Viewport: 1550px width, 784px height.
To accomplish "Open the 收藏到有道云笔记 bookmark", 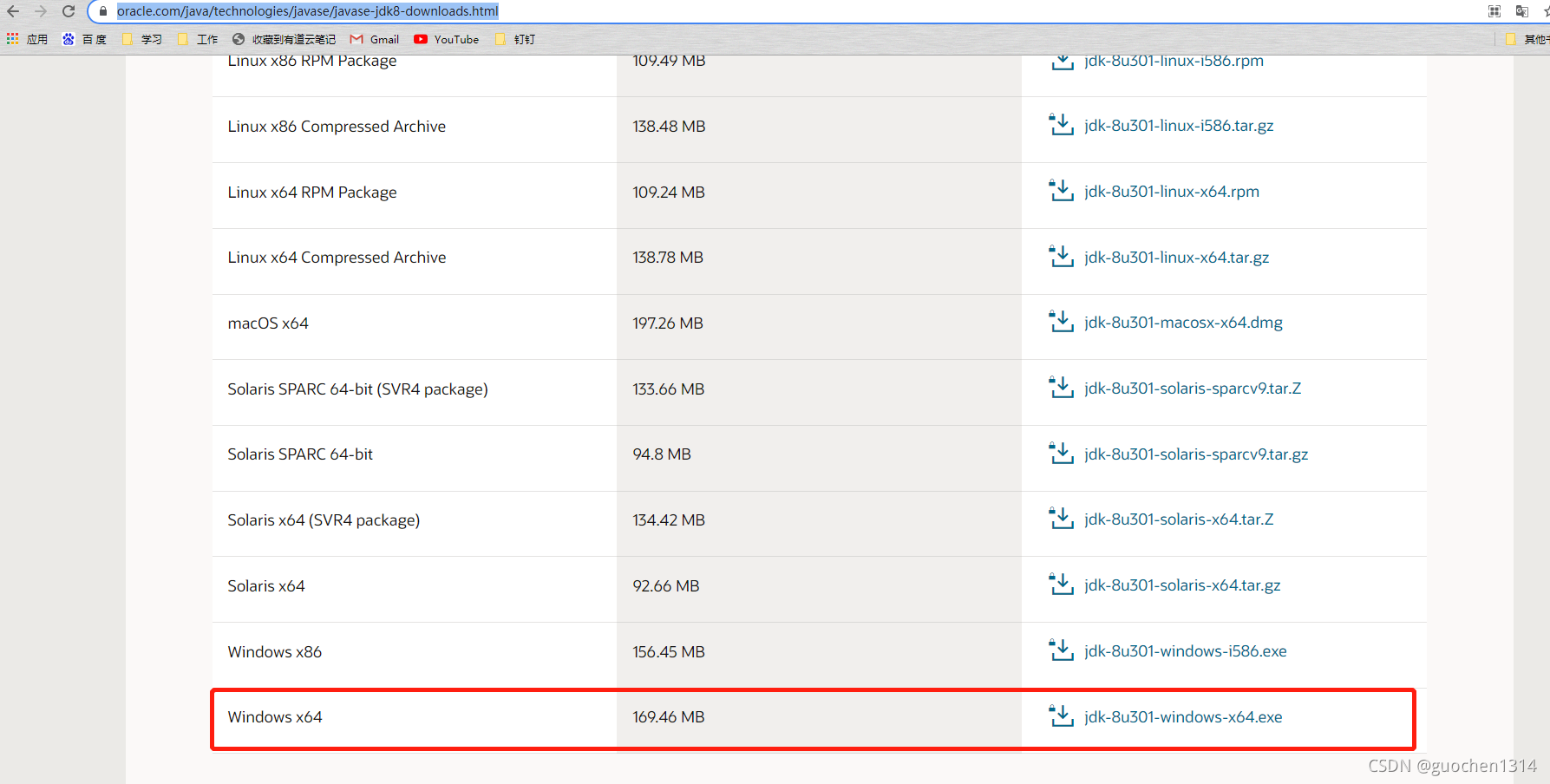I will tap(284, 39).
